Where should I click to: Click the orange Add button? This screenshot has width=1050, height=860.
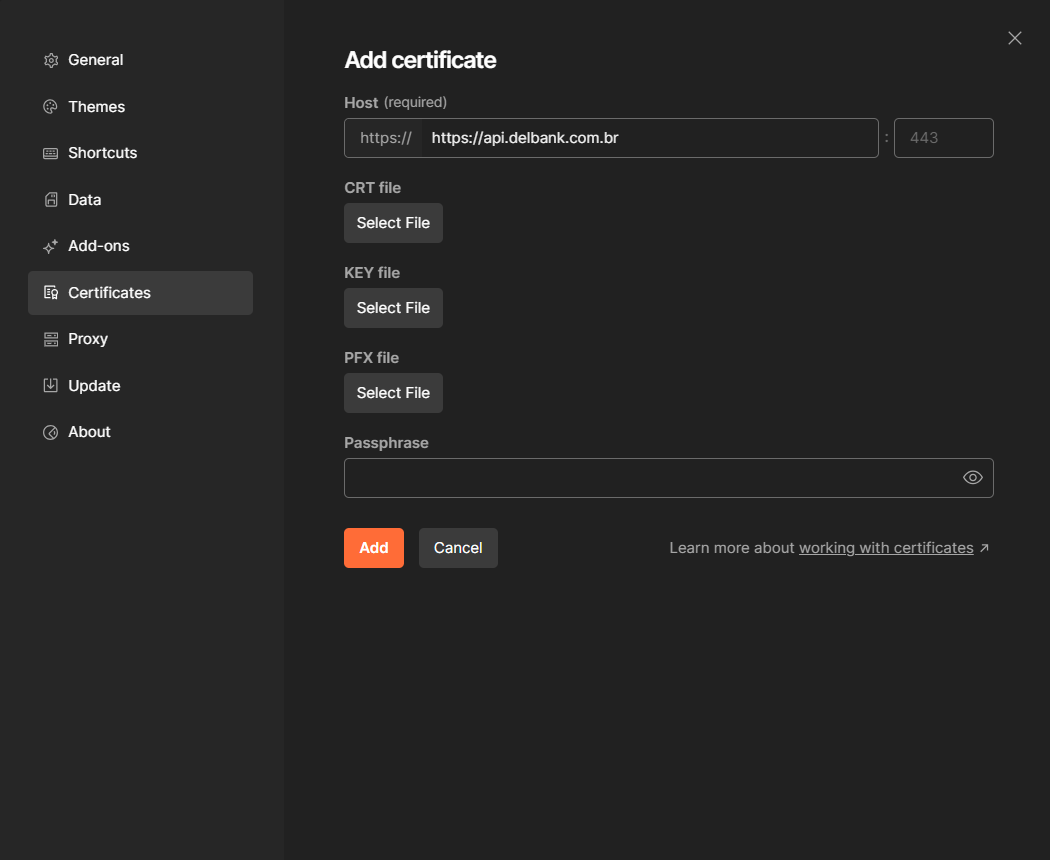374,548
